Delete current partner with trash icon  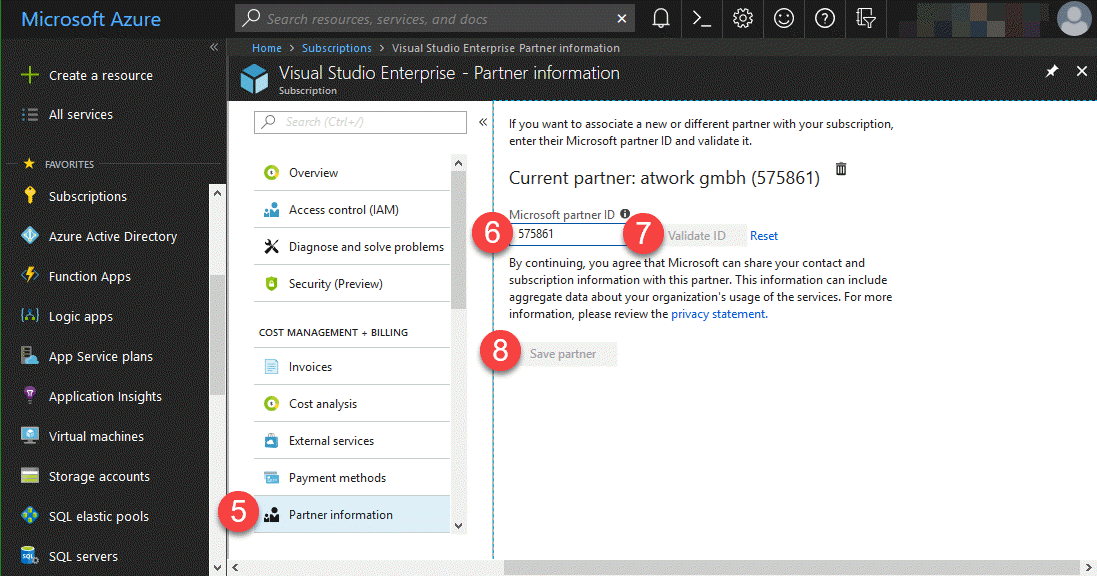[x=841, y=169]
